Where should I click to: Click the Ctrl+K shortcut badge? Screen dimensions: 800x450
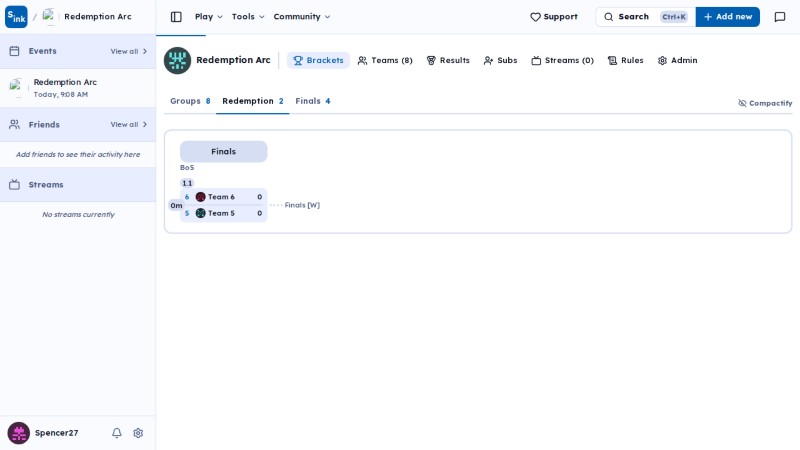coord(673,17)
